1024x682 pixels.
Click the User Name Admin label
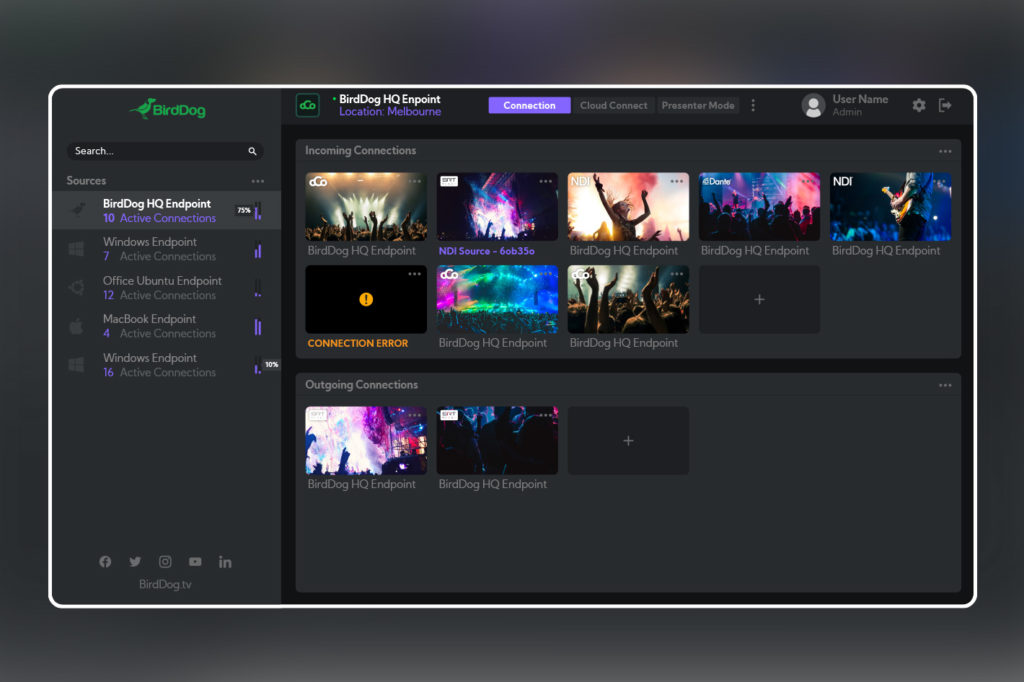[x=860, y=105]
